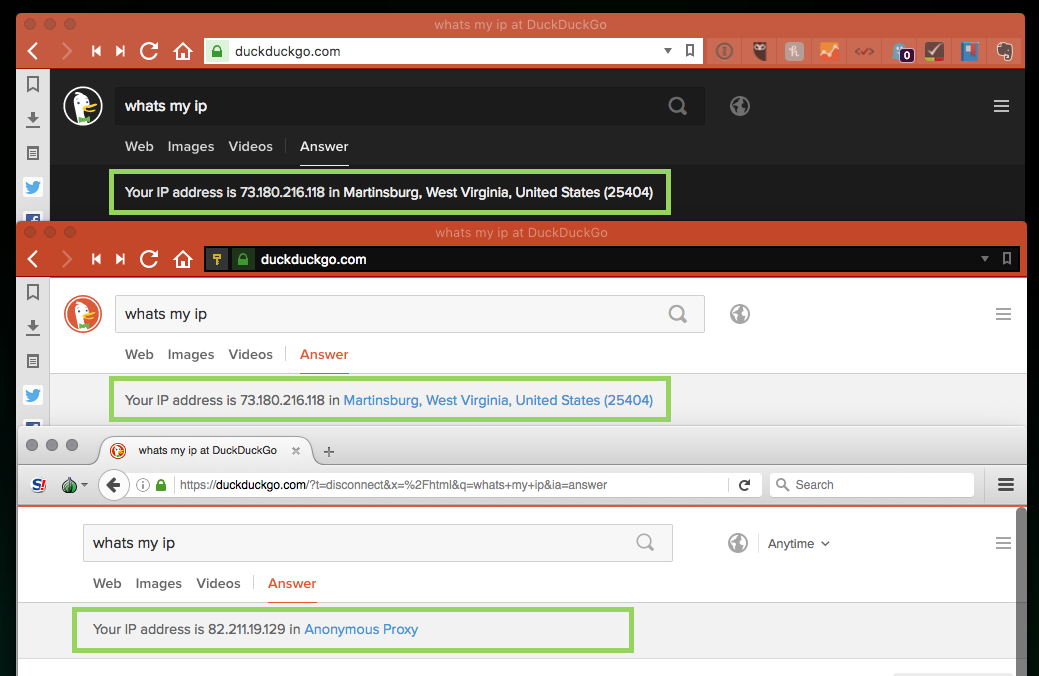Open downloads panel in middle window sidebar
The image size is (1039, 676).
[x=32, y=327]
